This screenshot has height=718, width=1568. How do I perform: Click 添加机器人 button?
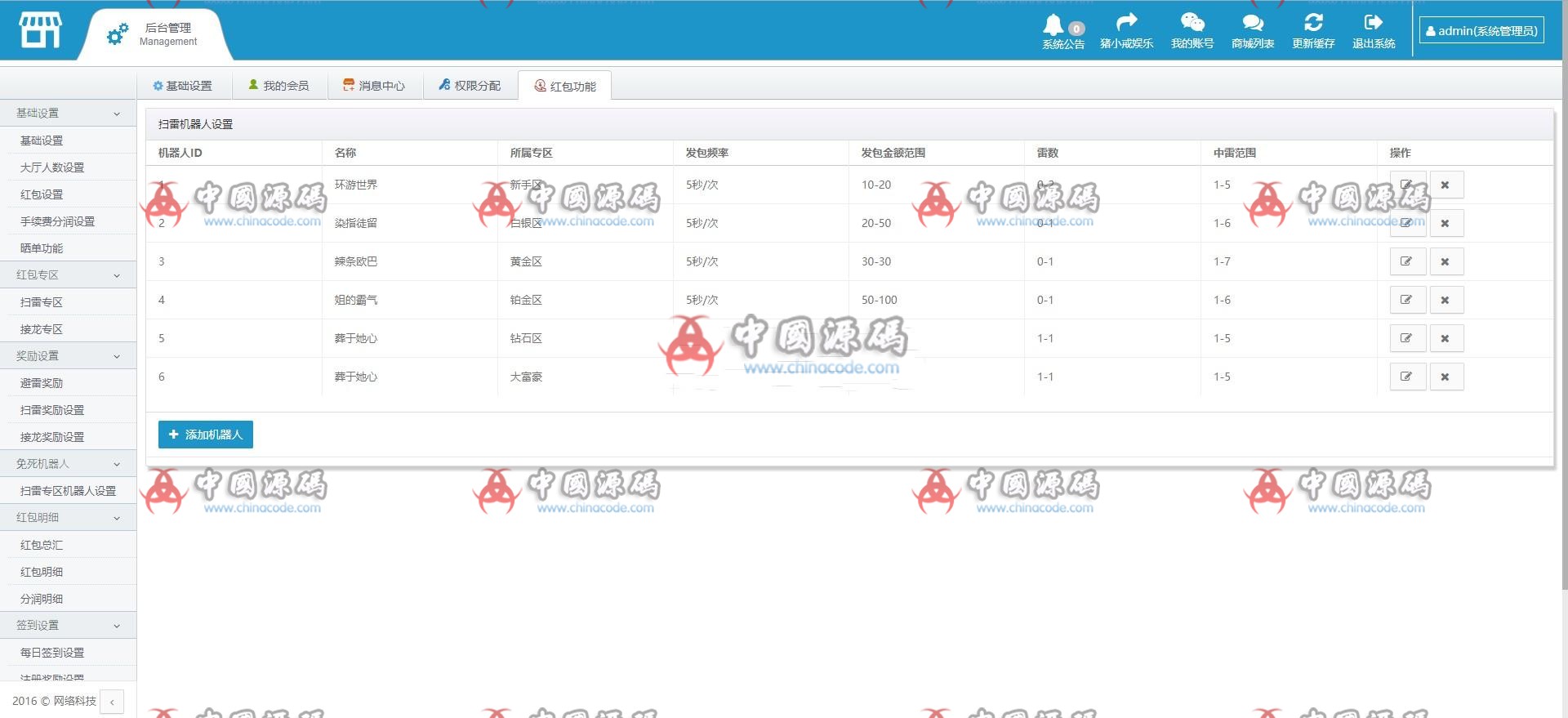(x=206, y=435)
